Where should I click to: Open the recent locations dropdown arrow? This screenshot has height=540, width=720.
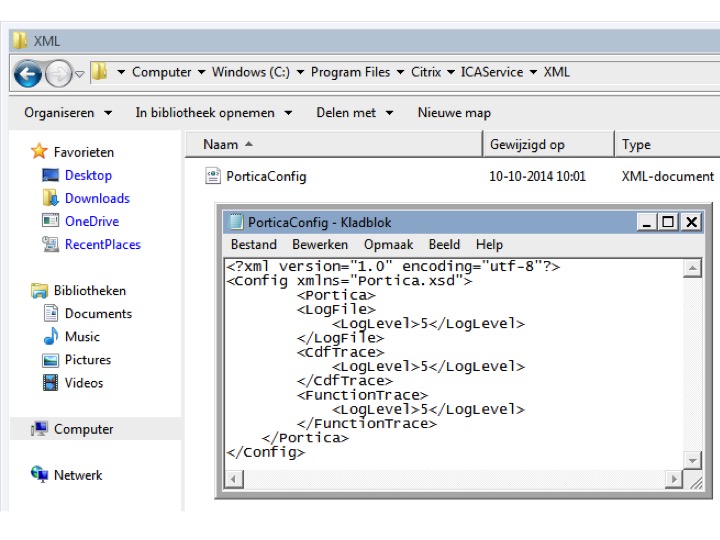click(x=79, y=74)
